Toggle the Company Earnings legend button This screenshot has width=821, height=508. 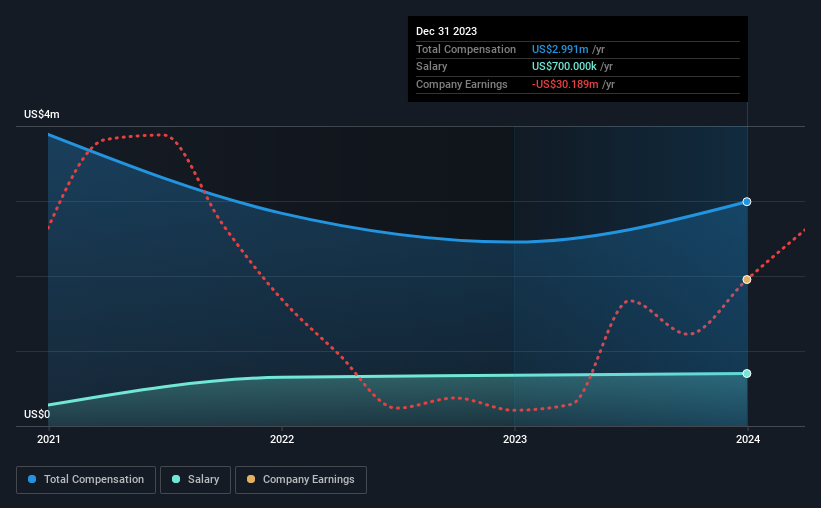coord(301,480)
